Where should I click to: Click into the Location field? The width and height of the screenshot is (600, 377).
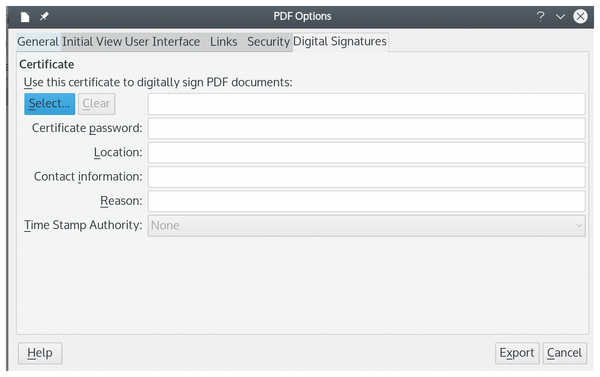(x=366, y=153)
